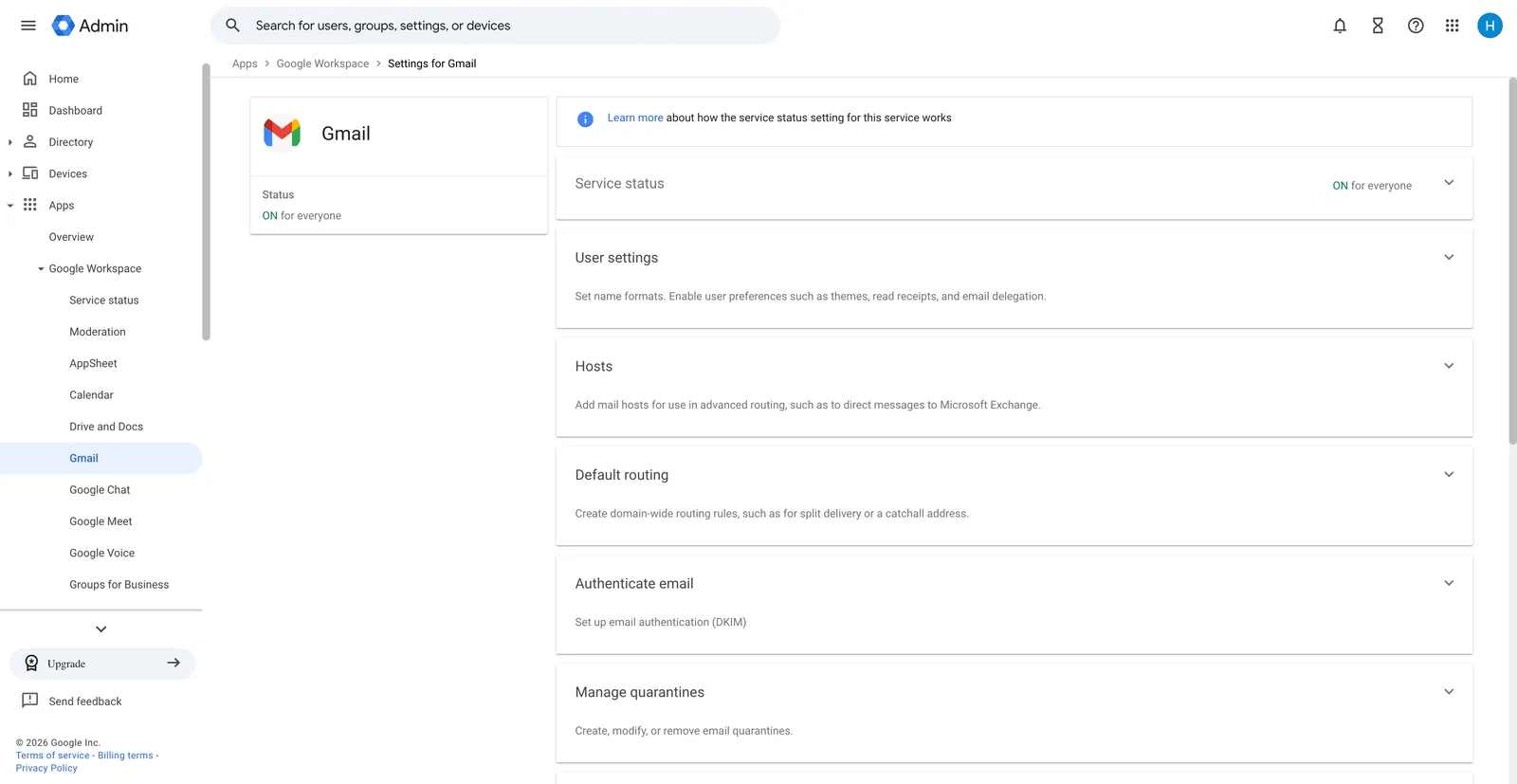Click the Upgrade badge icon
The height and width of the screenshot is (784, 1517).
[31, 664]
